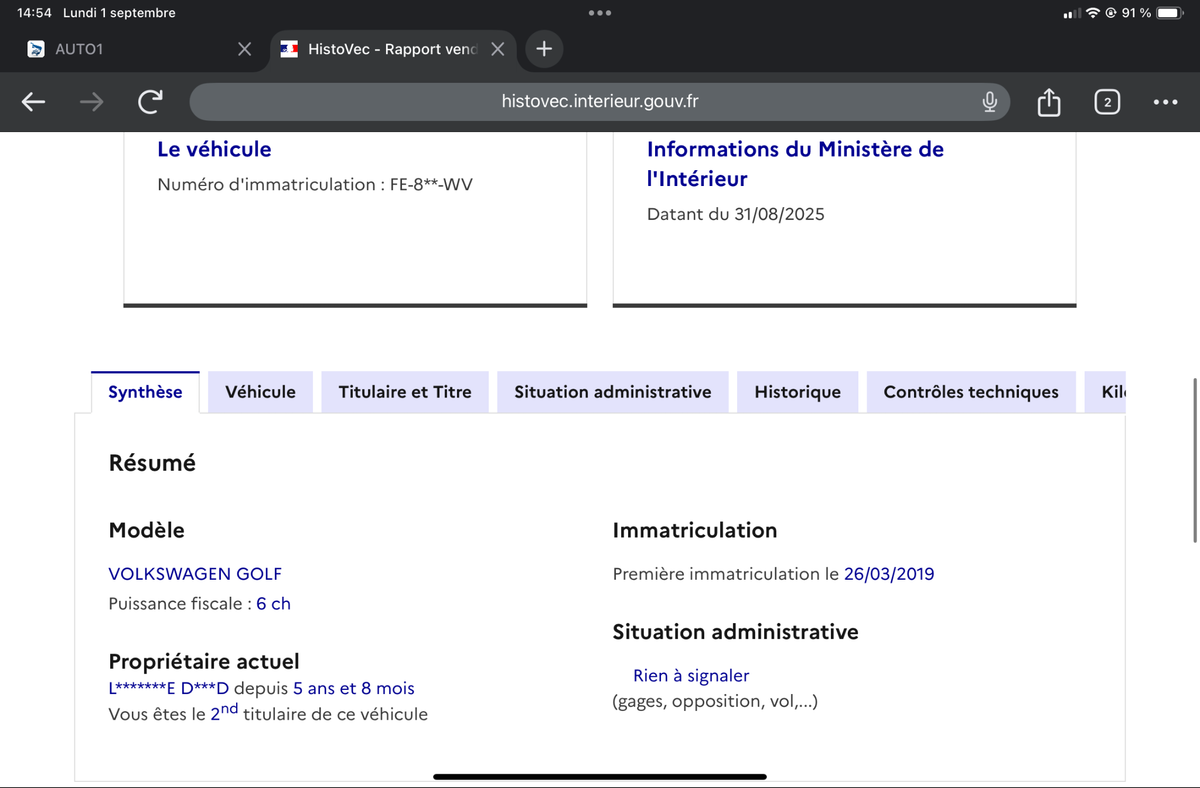Screen dimensions: 1200x788
Task: Close the HistoVec tab
Action: (x=497, y=49)
